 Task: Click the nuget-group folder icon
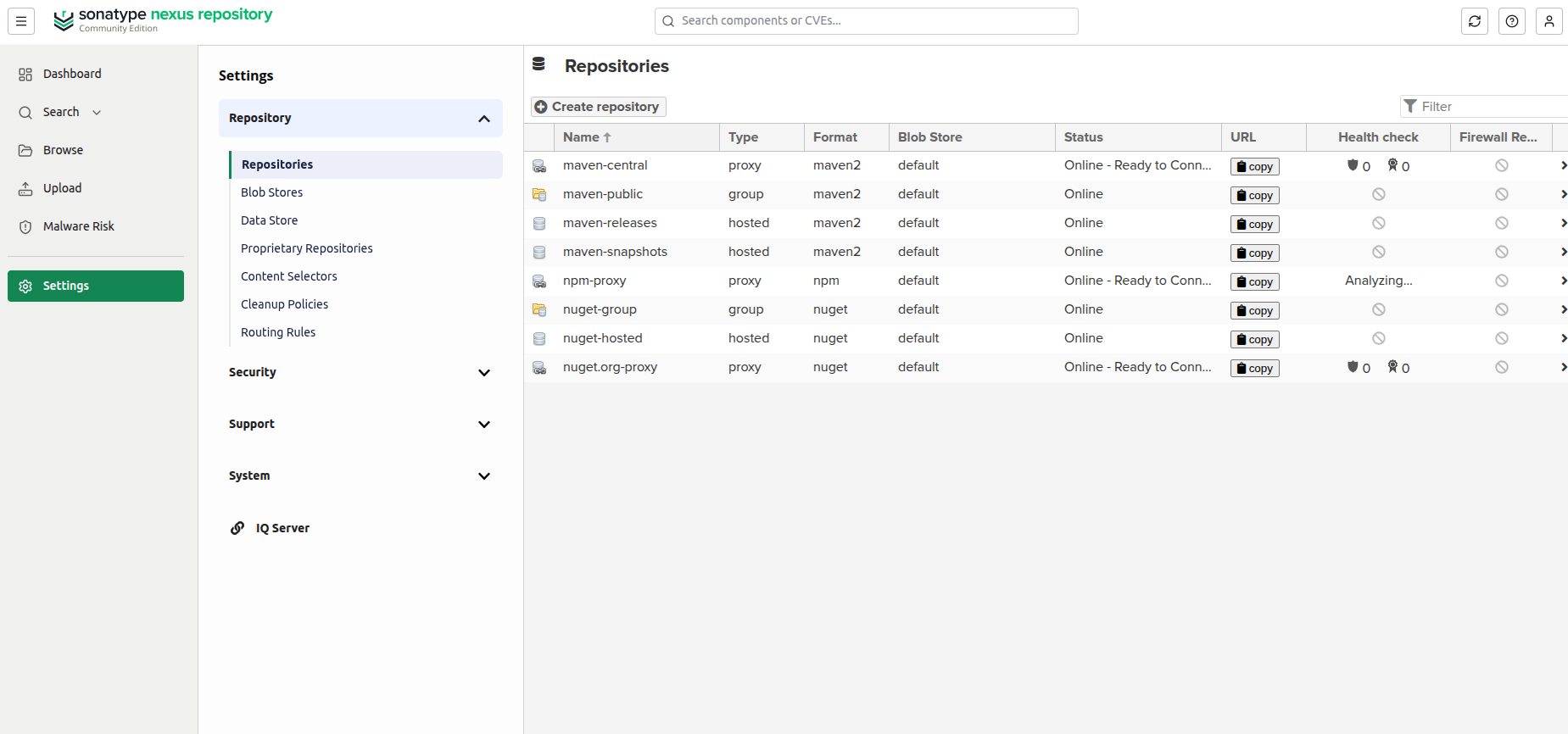point(539,310)
